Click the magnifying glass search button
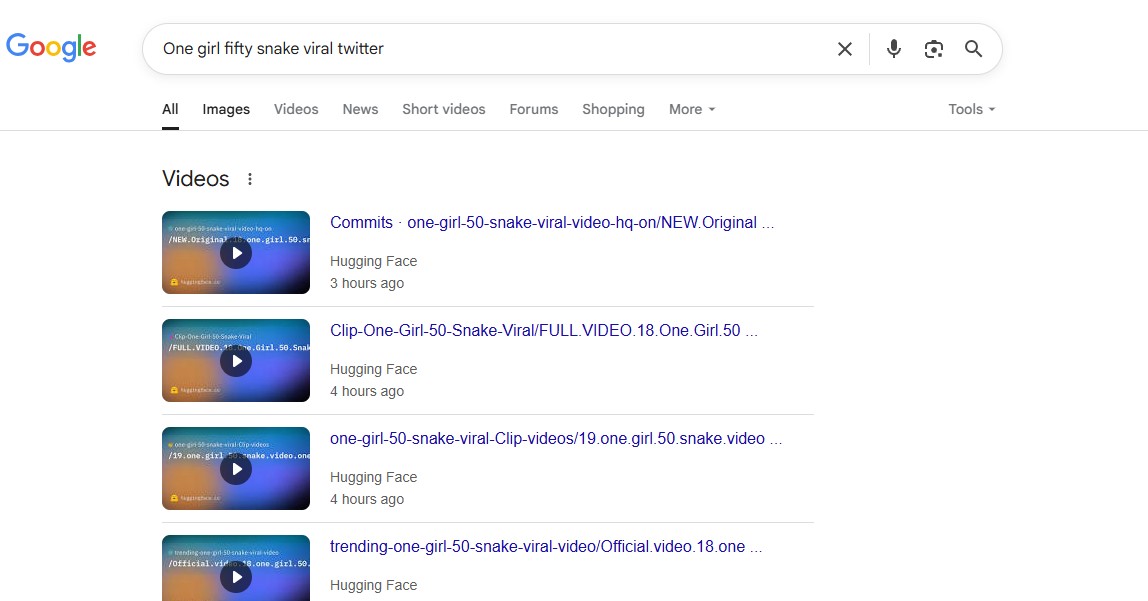1148x601 pixels. click(973, 49)
